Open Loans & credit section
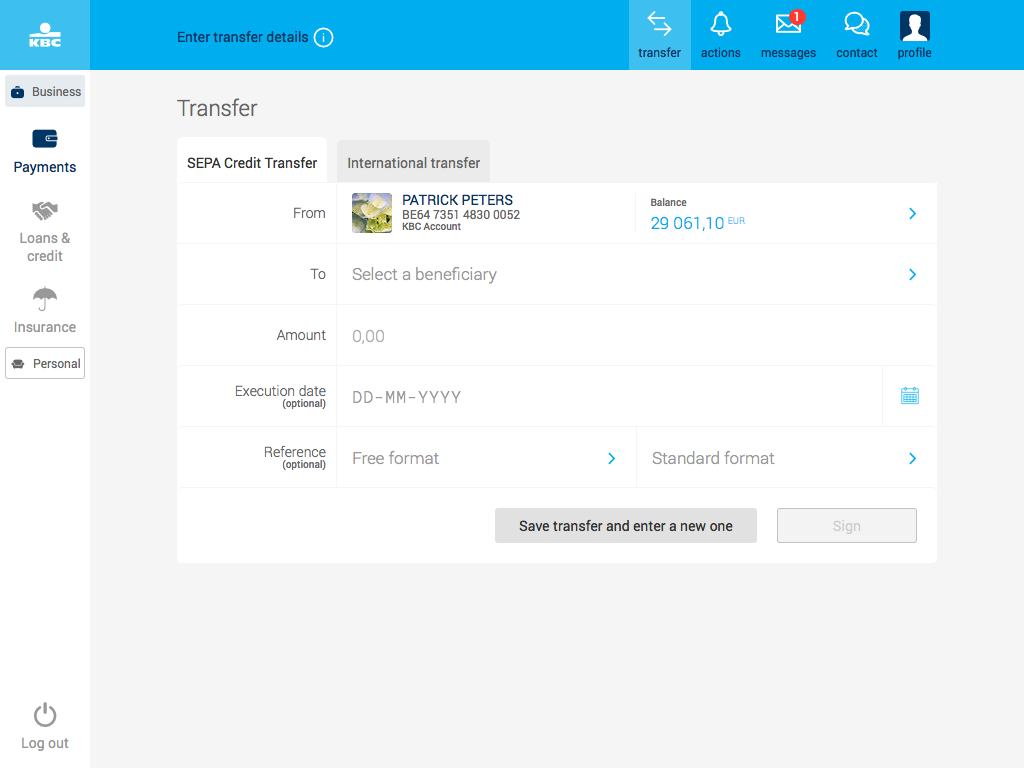This screenshot has width=1024, height=768. 44,230
